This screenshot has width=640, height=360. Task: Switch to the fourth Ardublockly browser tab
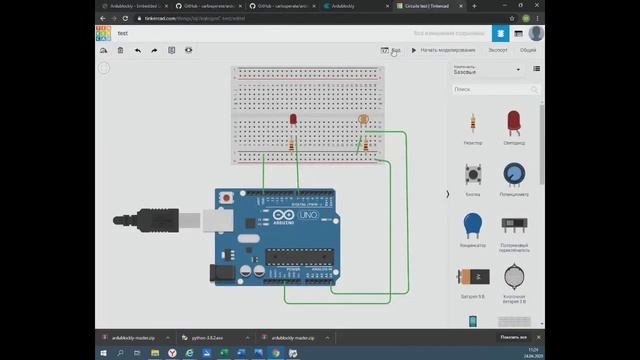[x=355, y=6]
